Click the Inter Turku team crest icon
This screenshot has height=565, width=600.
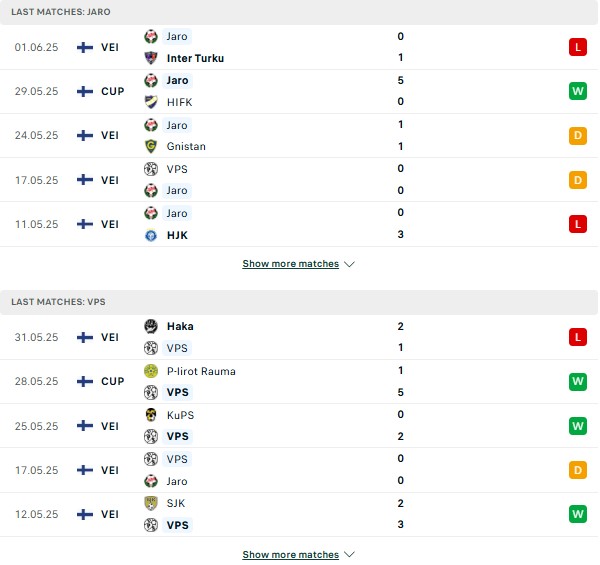(x=151, y=58)
